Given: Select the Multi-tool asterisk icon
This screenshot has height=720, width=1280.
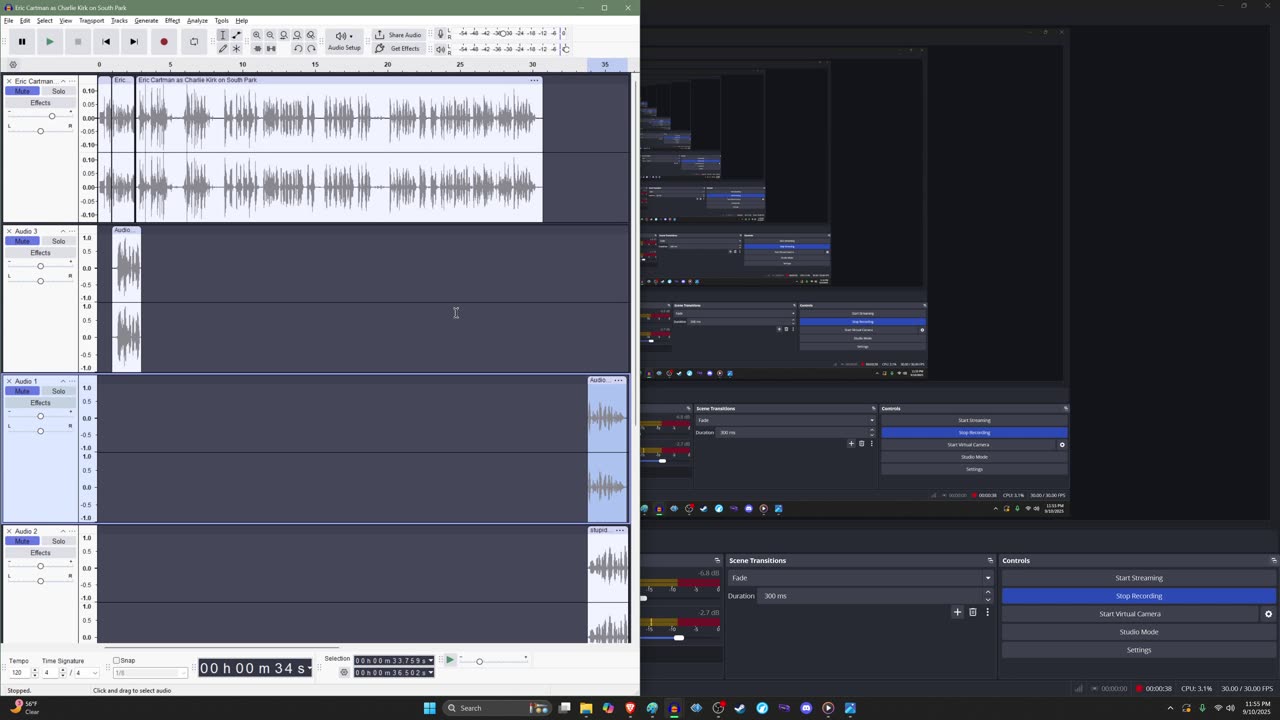Looking at the screenshot, I should coord(236,48).
